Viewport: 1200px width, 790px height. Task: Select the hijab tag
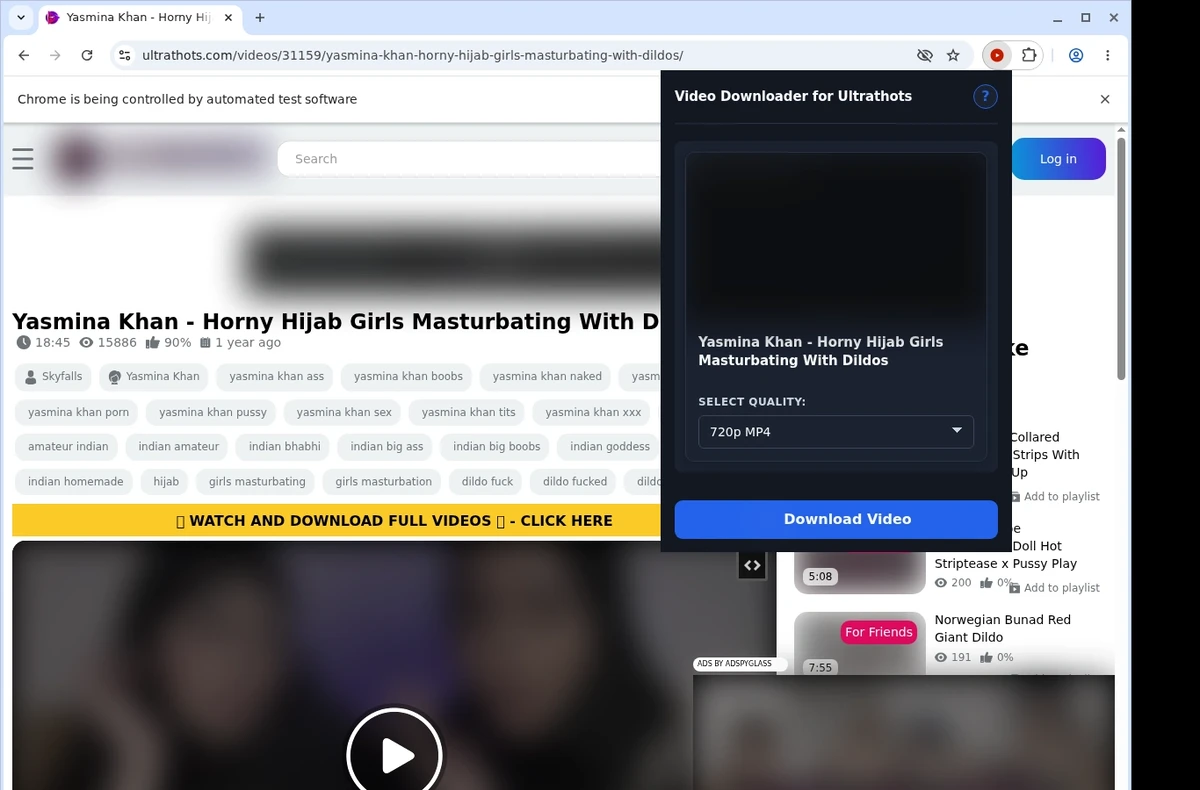coord(166,482)
